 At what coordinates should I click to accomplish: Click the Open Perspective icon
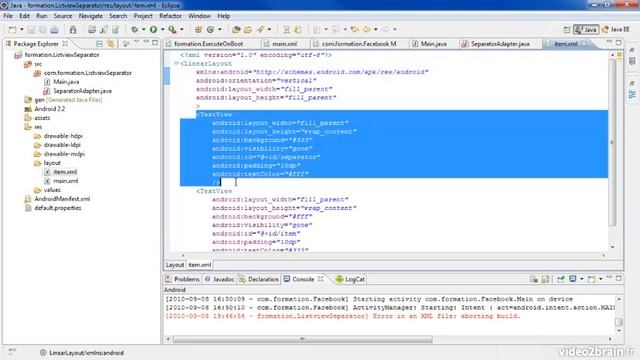567,29
